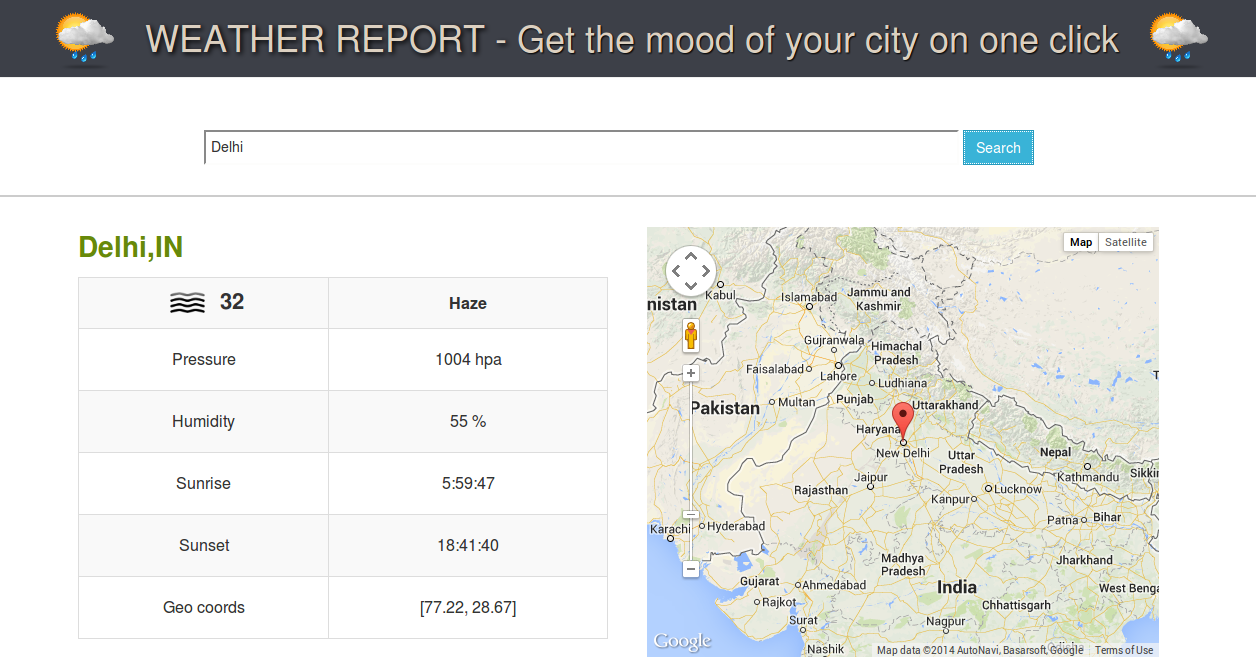Click the Search button
This screenshot has width=1256, height=664.
(998, 147)
